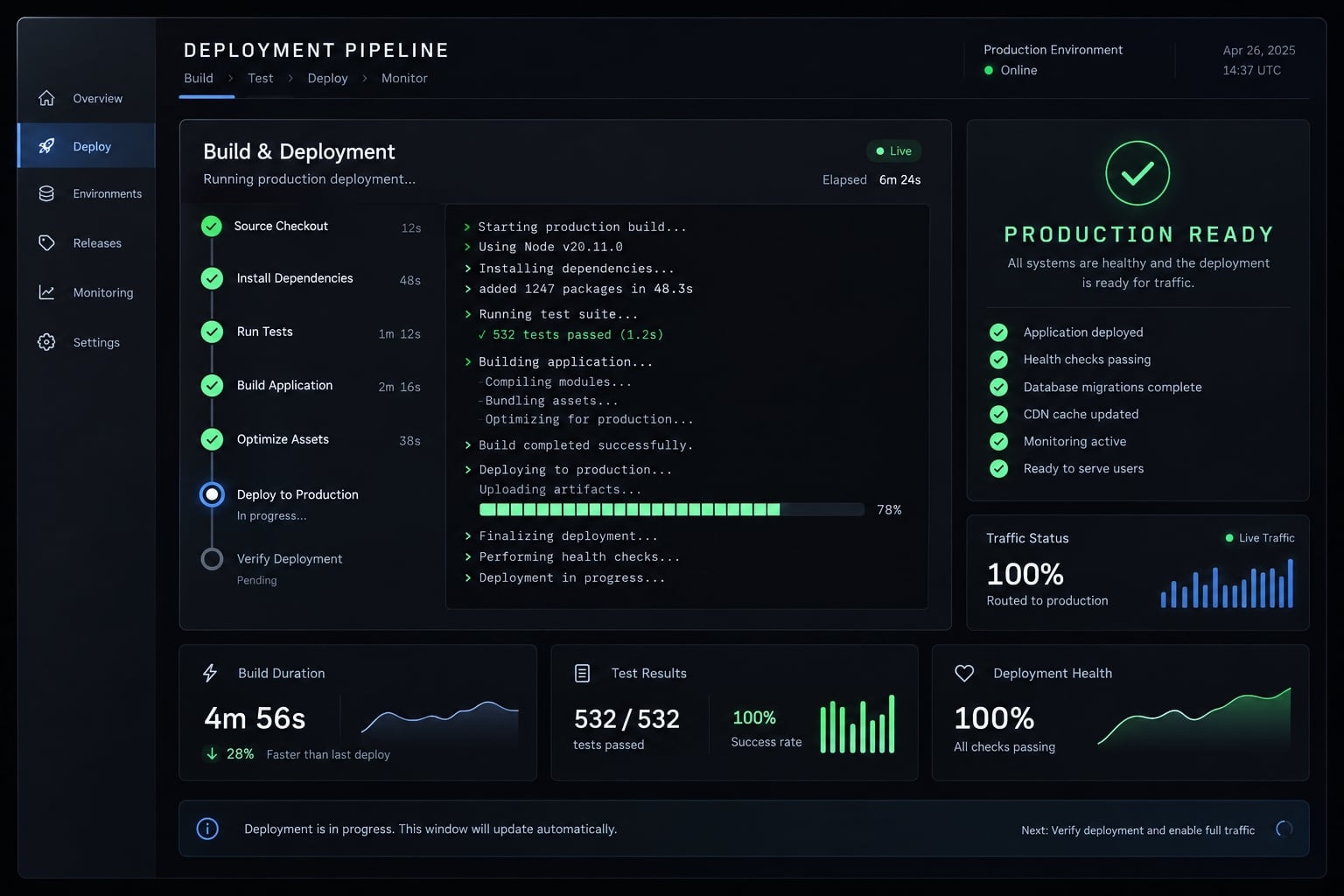Select the Deploy to Production step indicator
Viewport: 1344px width, 896px height.
point(212,494)
